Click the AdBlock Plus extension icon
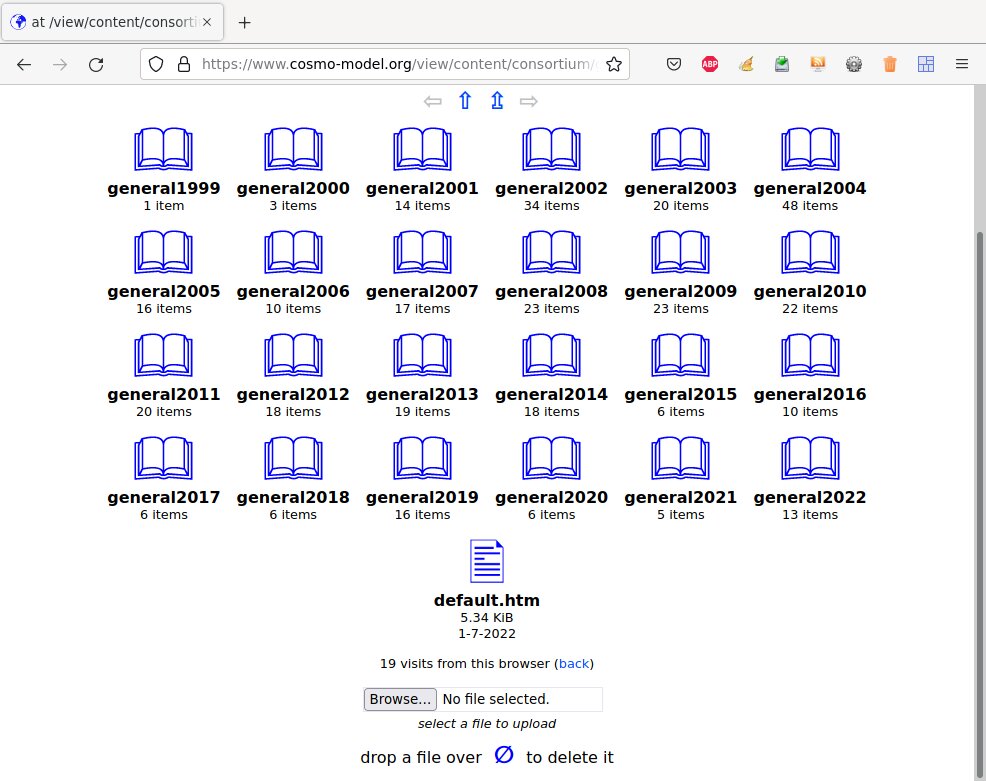986x781 pixels. pyautogui.click(x=710, y=64)
